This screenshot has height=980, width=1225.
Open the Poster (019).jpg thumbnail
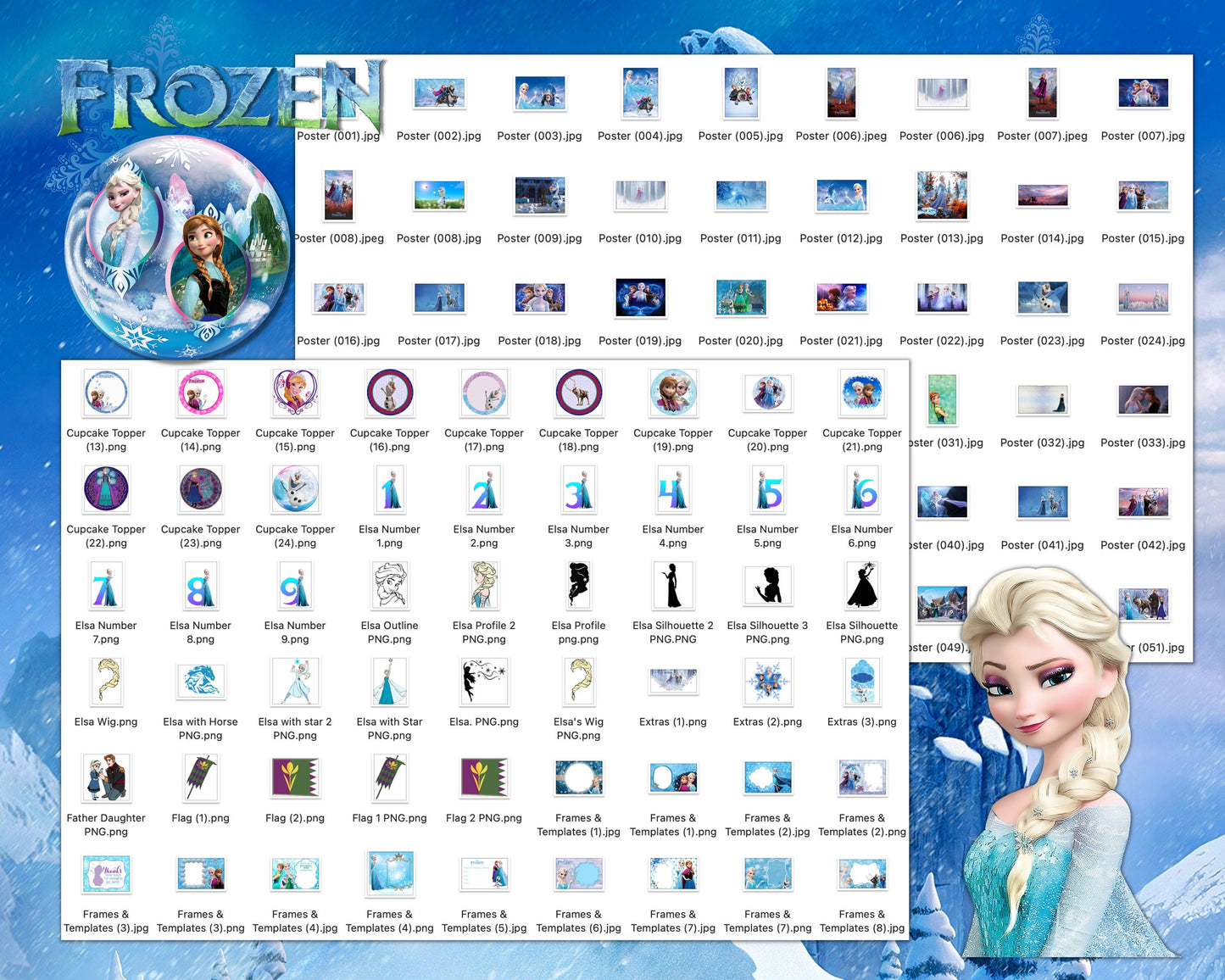[x=640, y=298]
